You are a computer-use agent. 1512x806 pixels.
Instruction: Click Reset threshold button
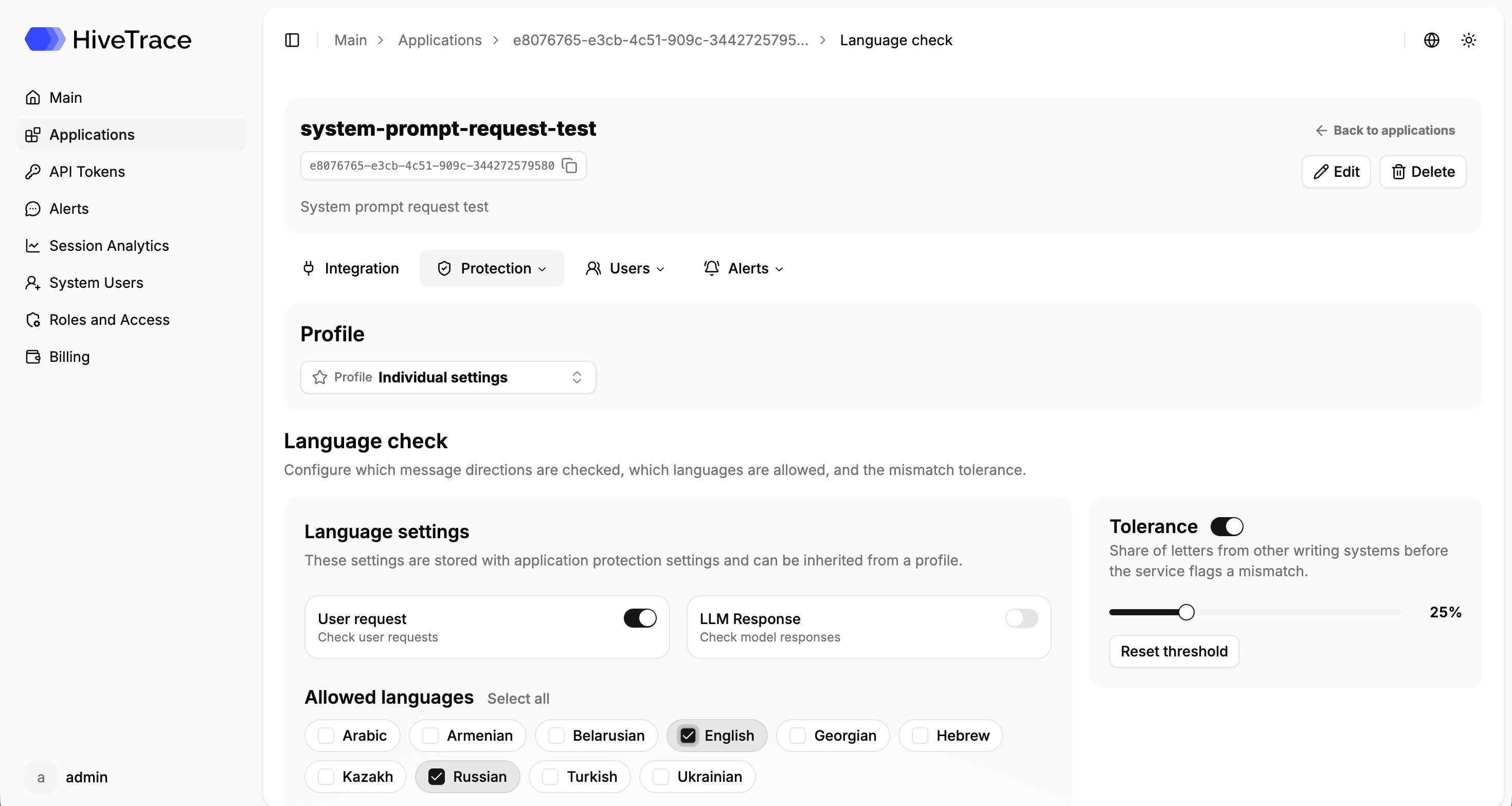pyautogui.click(x=1174, y=651)
